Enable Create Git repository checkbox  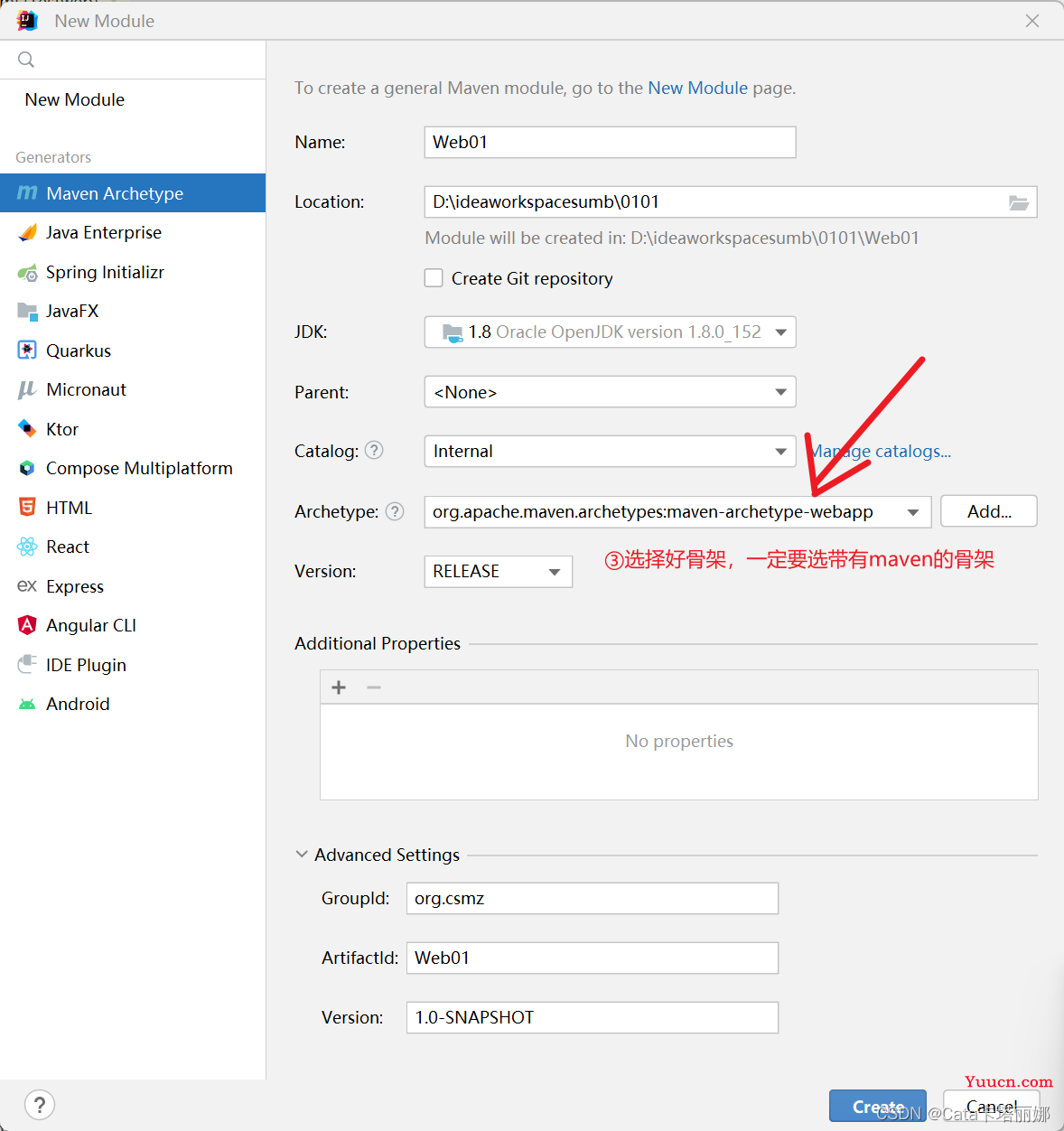434,278
